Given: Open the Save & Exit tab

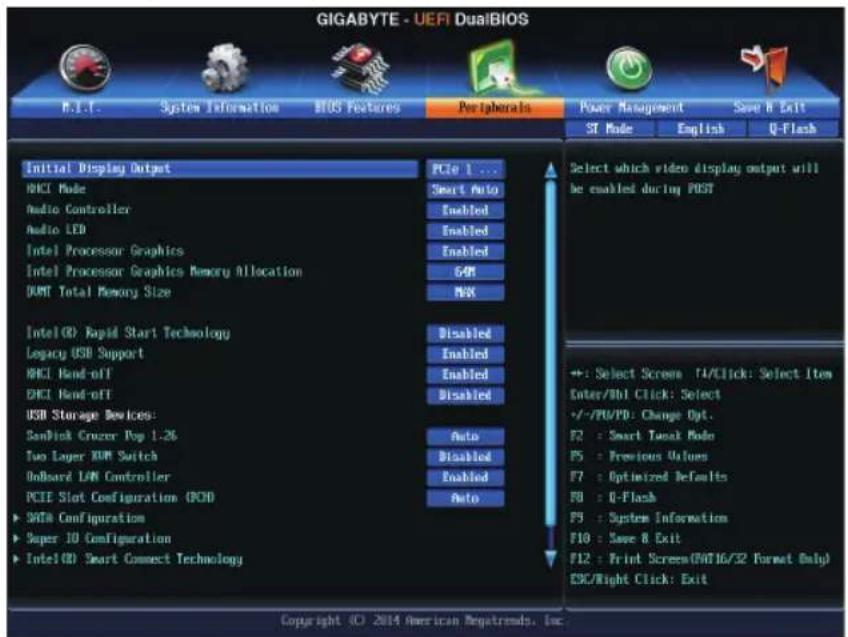Looking at the screenshot, I should pos(769,108).
